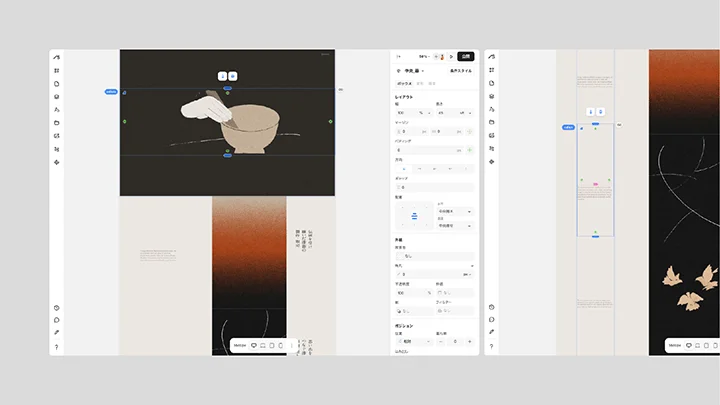720x405 pixels.
Task: Select tablet breakpoint icon in left window toolbar
Action: tap(272, 345)
